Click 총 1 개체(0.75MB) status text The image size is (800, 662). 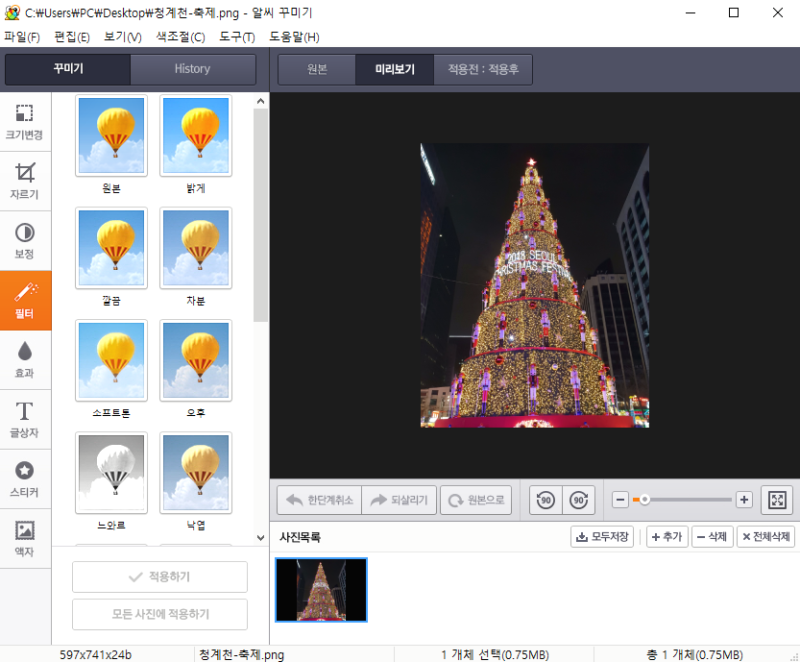[694, 654]
